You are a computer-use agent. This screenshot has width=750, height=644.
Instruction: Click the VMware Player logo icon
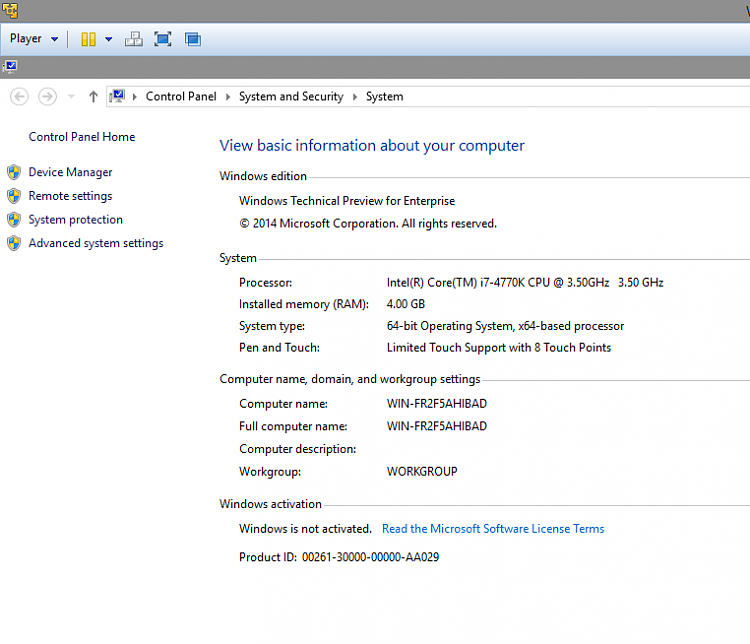[10, 10]
